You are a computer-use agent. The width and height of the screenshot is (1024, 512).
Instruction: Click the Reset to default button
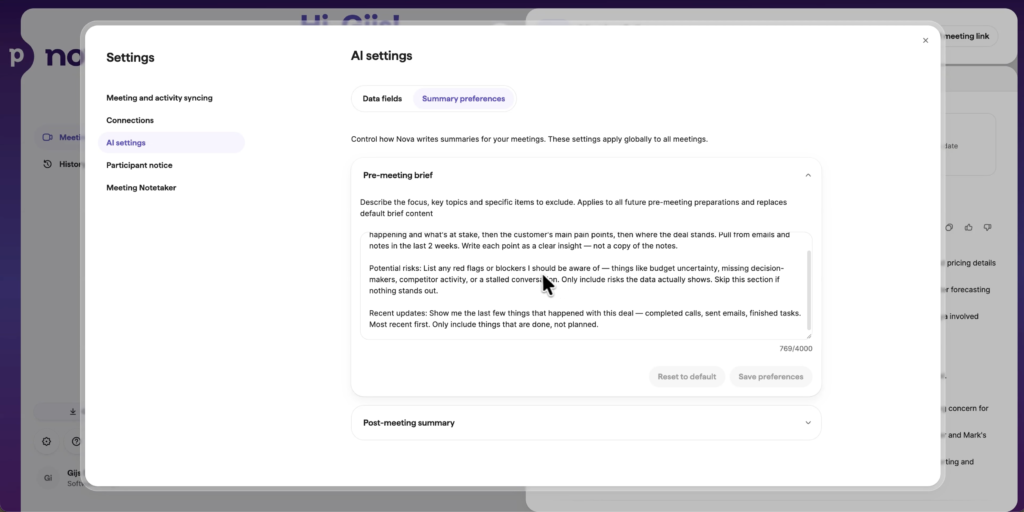tap(686, 377)
